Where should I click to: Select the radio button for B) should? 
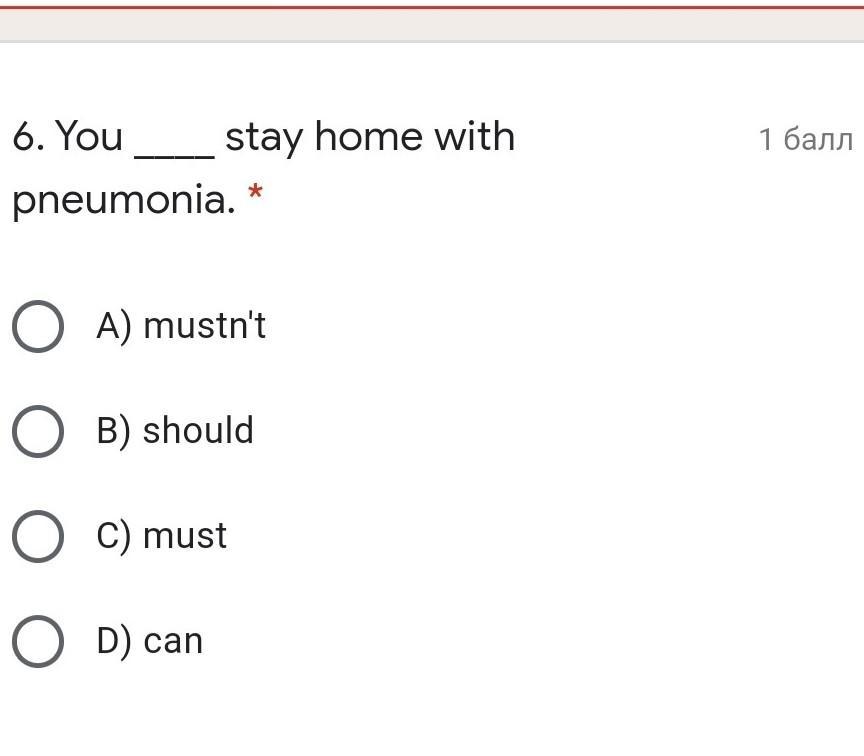tap(37, 431)
